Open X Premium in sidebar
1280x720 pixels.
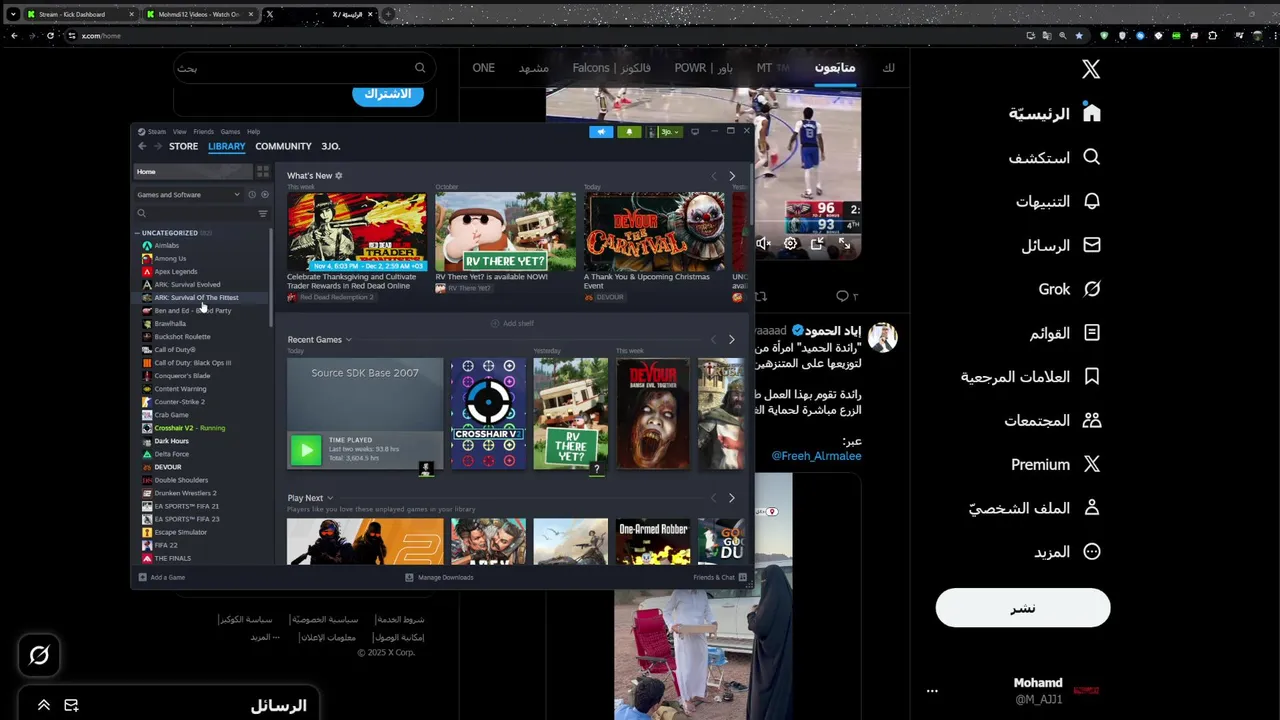1056,464
